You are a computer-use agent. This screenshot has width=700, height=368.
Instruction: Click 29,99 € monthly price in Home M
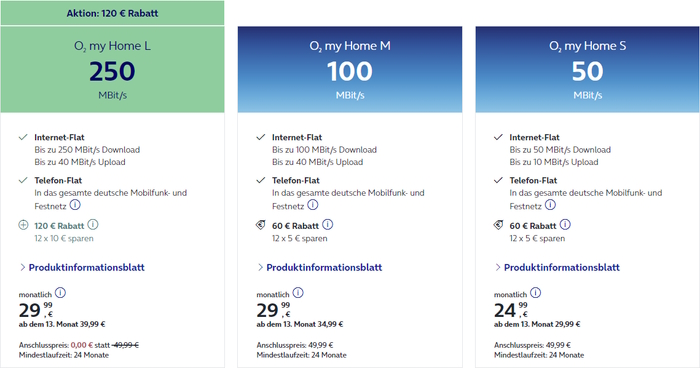tap(273, 310)
